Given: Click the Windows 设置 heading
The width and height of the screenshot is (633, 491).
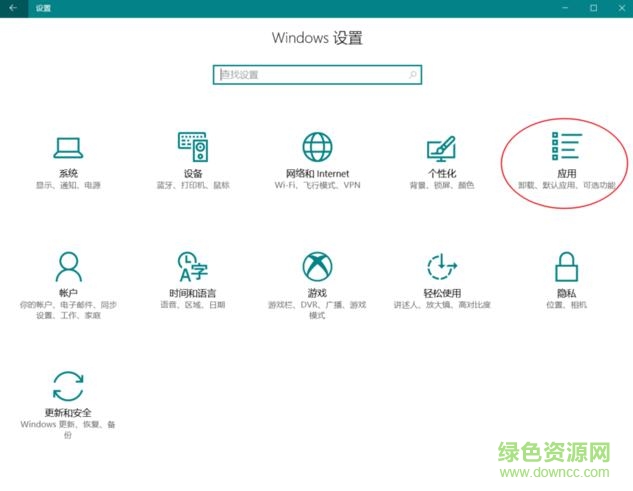Looking at the screenshot, I should [x=317, y=38].
